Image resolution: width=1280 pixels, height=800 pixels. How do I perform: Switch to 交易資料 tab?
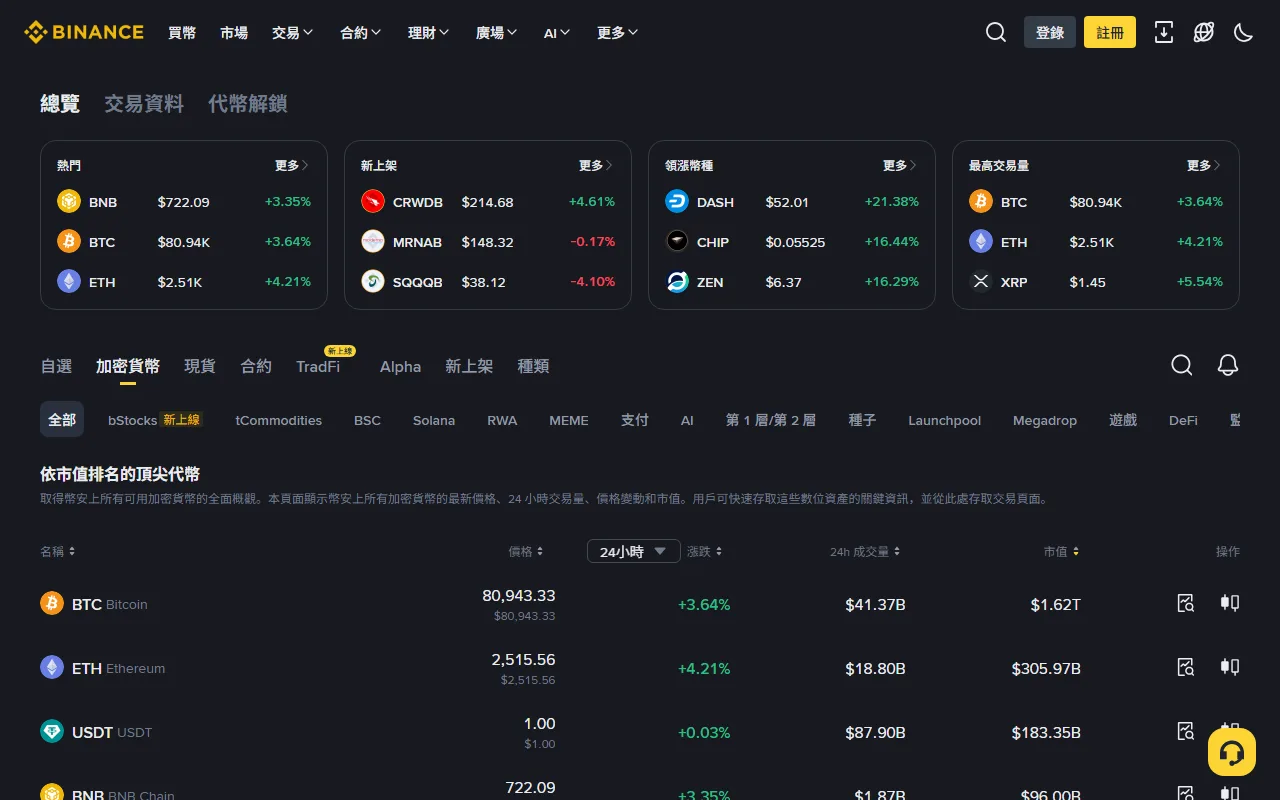click(144, 103)
